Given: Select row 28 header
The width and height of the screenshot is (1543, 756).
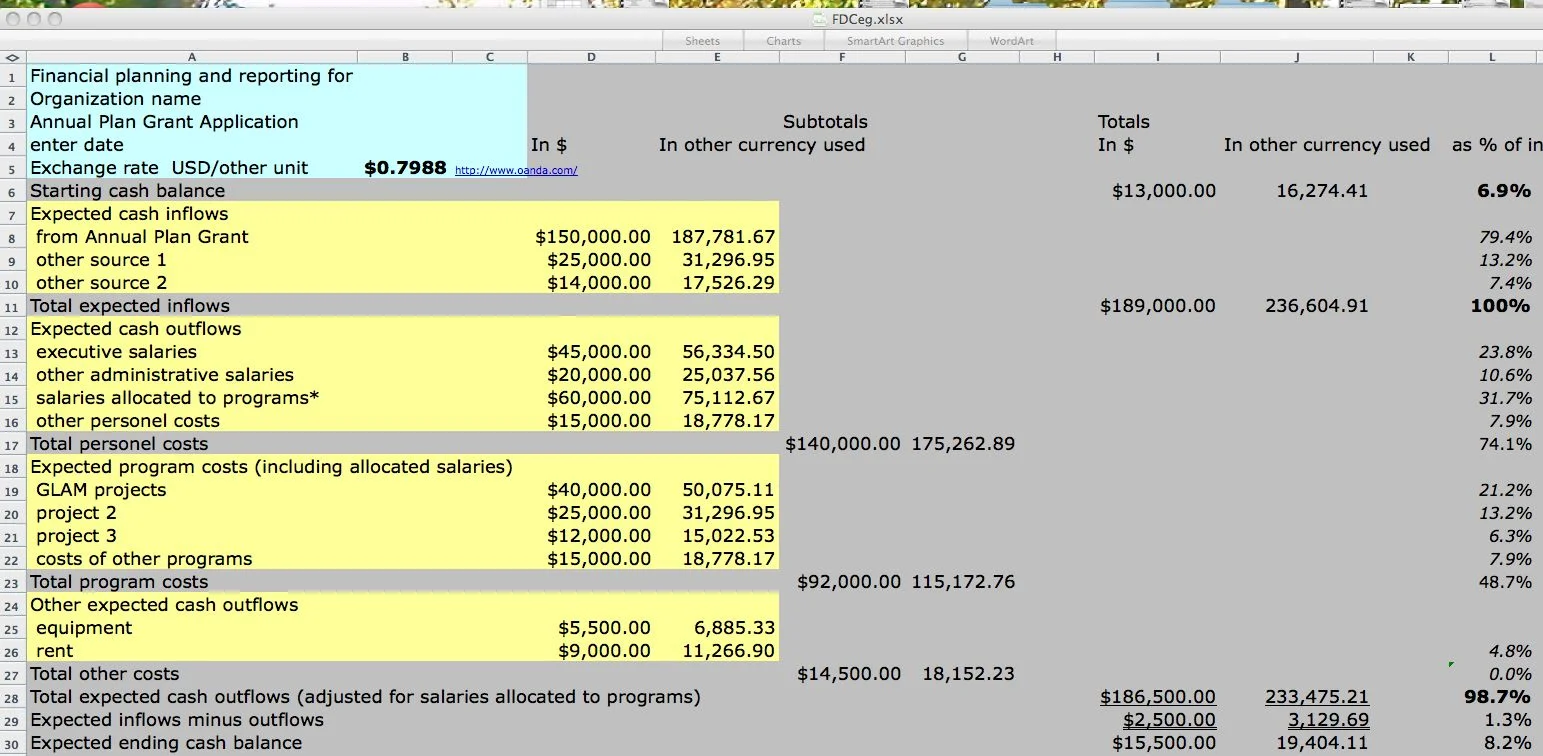Looking at the screenshot, I should pyautogui.click(x=12, y=697).
